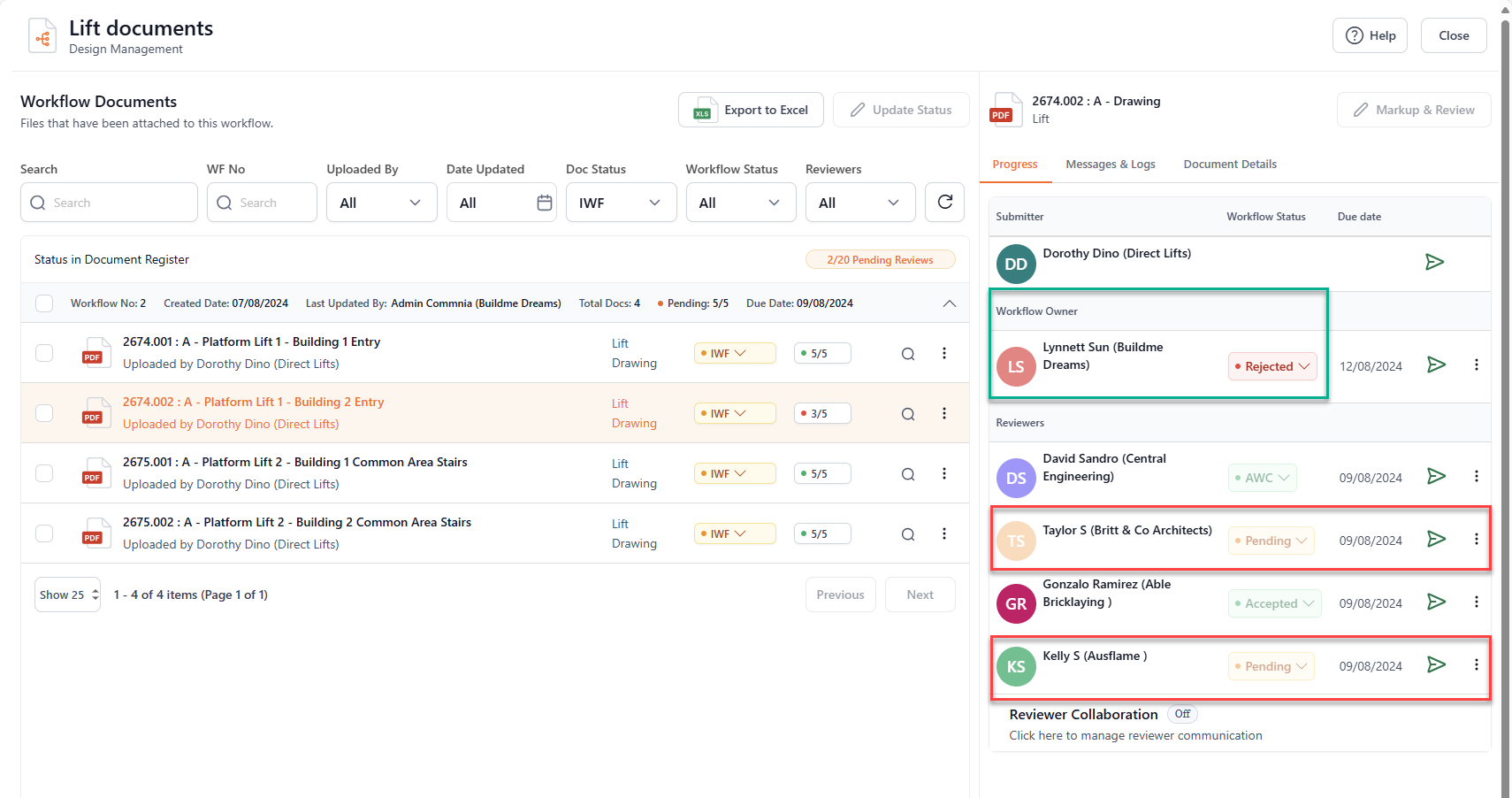Image resolution: width=1512 pixels, height=798 pixels.
Task: Open Rejected status dropdown for Lynnett Sun
Action: point(1272,366)
